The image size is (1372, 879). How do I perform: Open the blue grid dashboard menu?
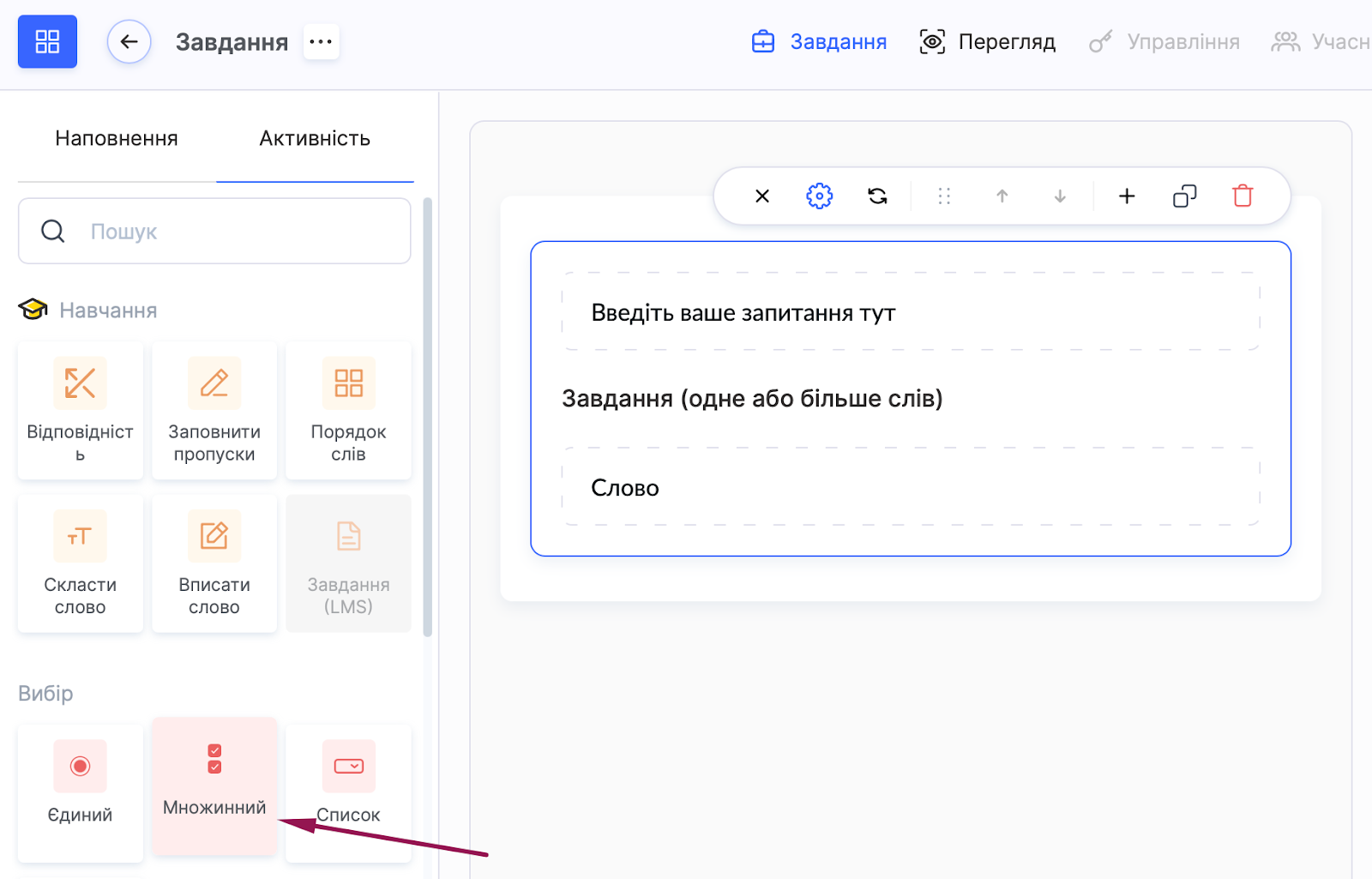point(47,42)
